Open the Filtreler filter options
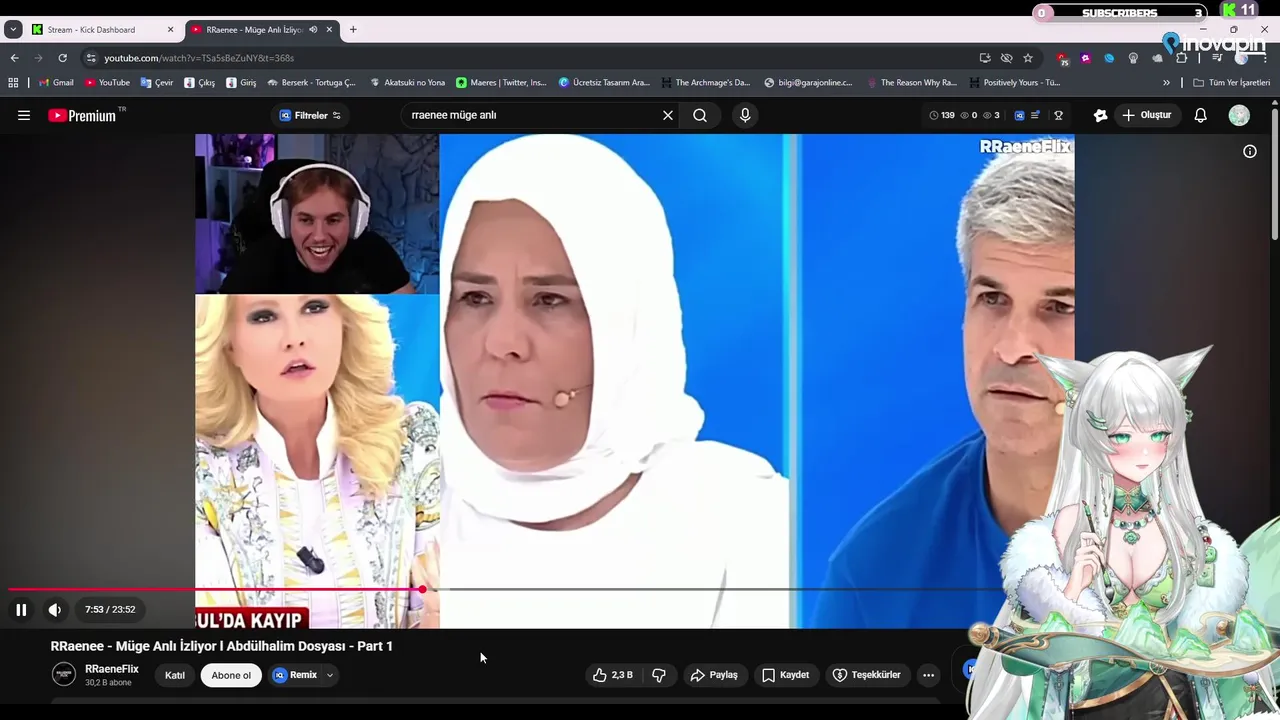This screenshot has height=720, width=1280. 310,115
